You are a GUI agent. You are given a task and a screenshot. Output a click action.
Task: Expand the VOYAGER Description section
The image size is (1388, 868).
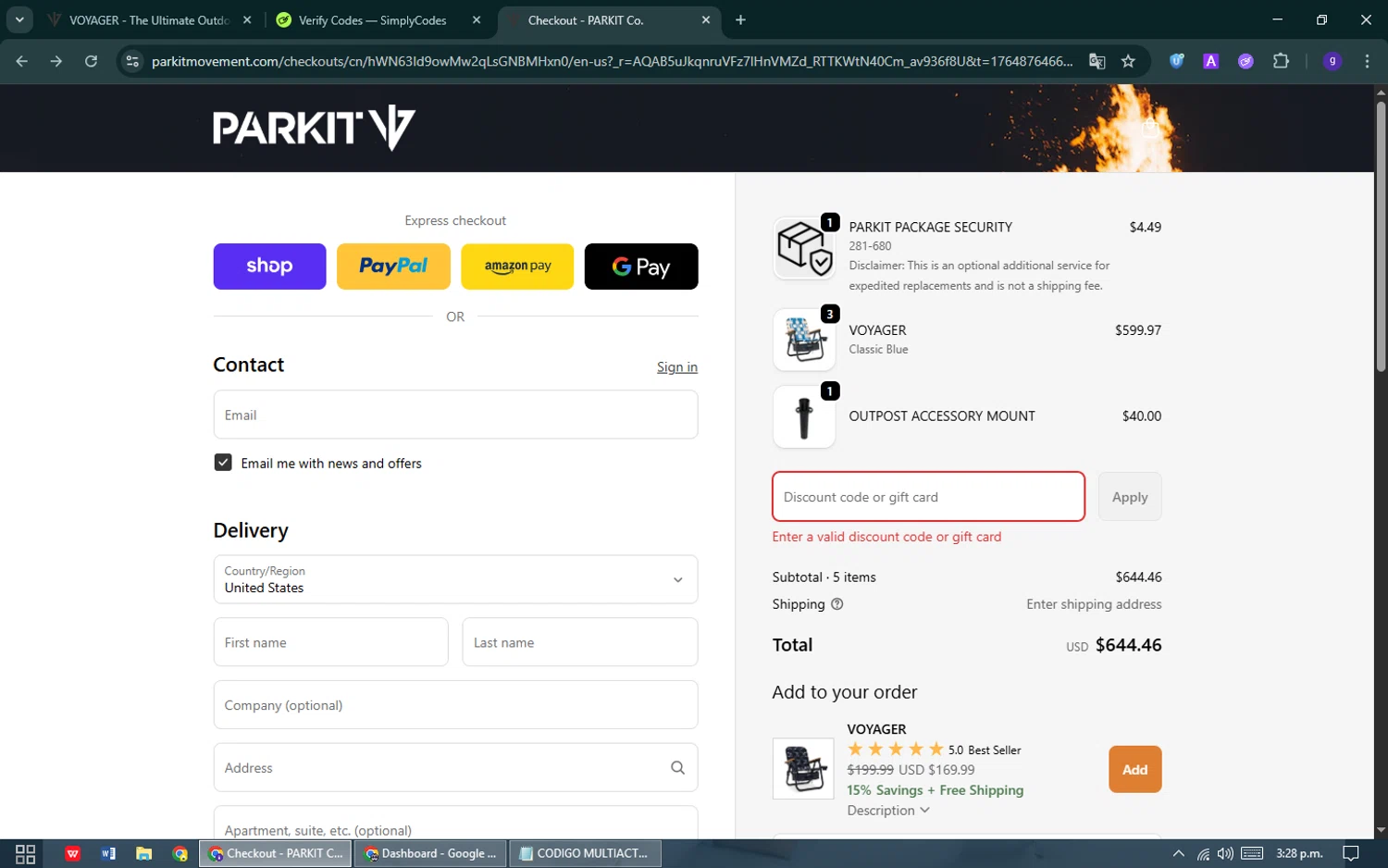click(888, 811)
